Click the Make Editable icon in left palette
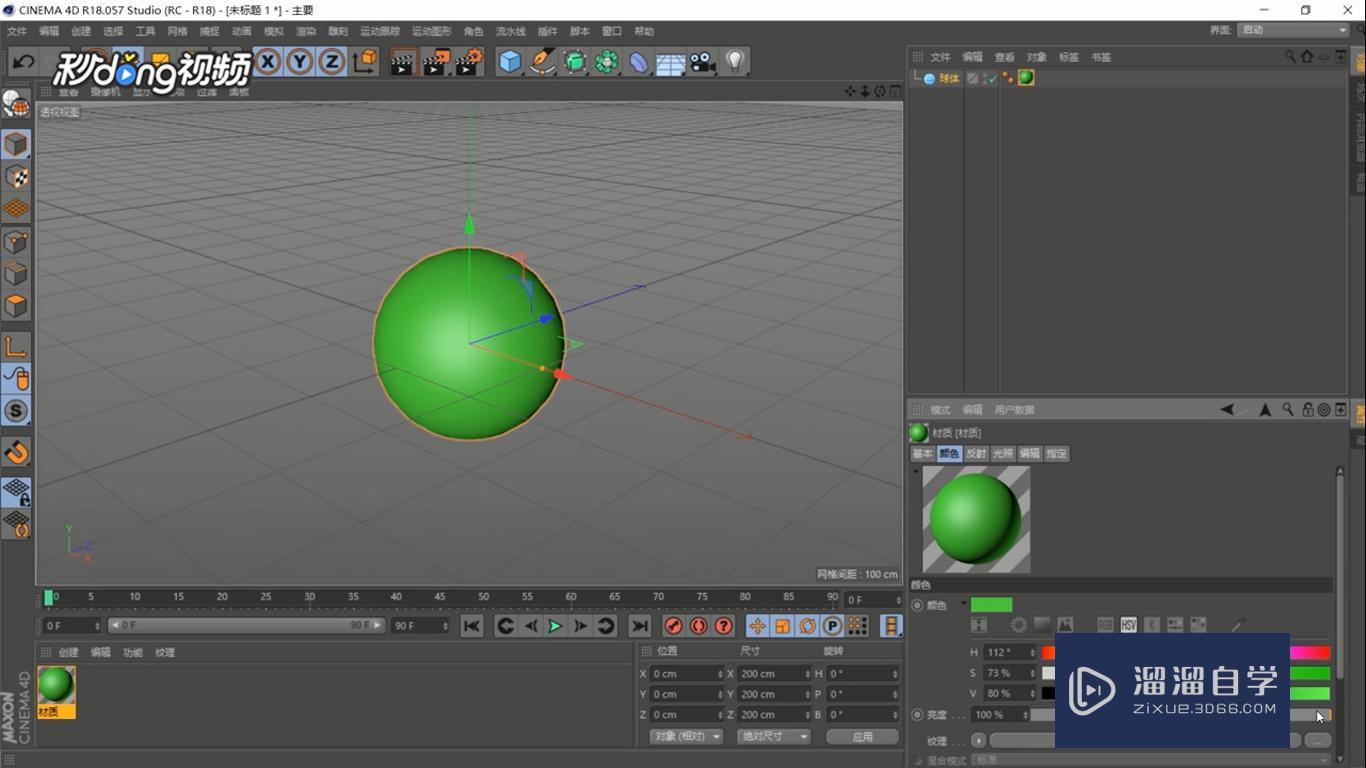1366x768 pixels. pyautogui.click(x=15, y=104)
